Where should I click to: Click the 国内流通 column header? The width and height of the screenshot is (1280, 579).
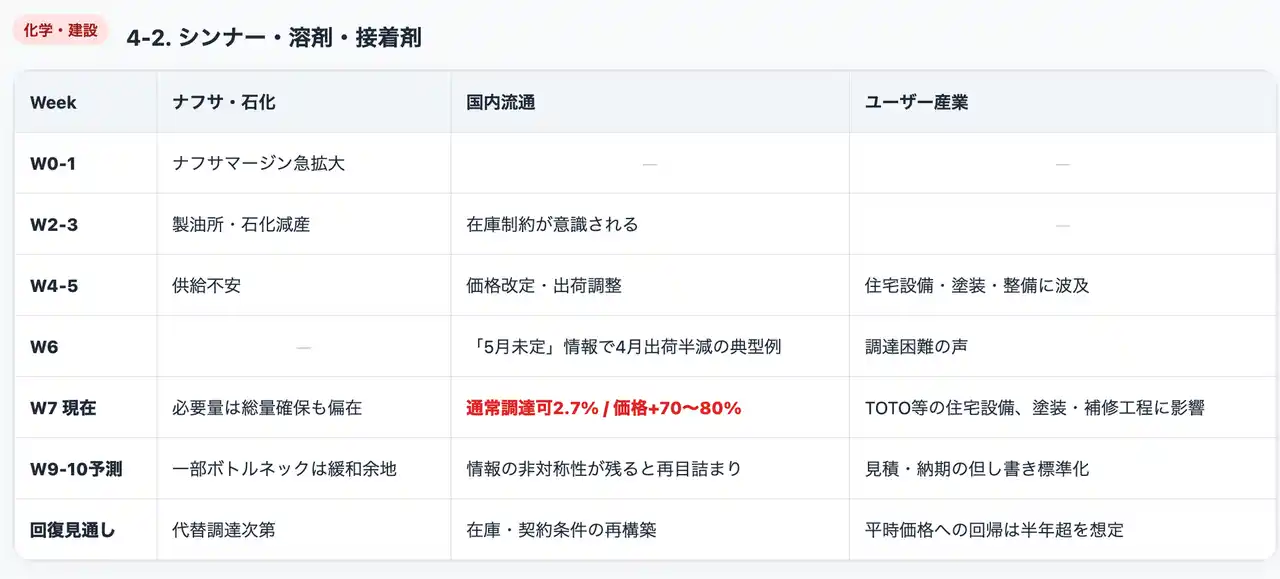pos(500,103)
